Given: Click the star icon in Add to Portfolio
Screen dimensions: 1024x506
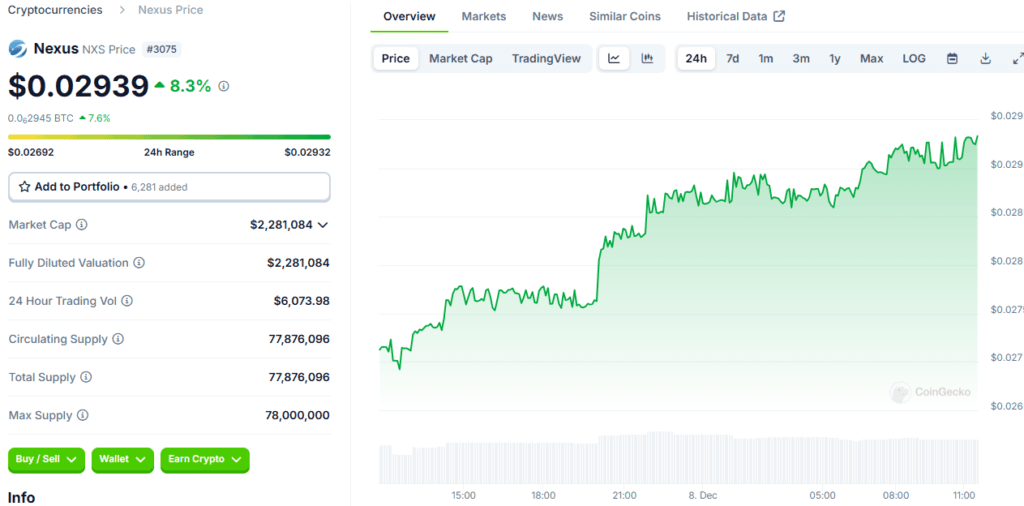Looking at the screenshot, I should pyautogui.click(x=25, y=187).
